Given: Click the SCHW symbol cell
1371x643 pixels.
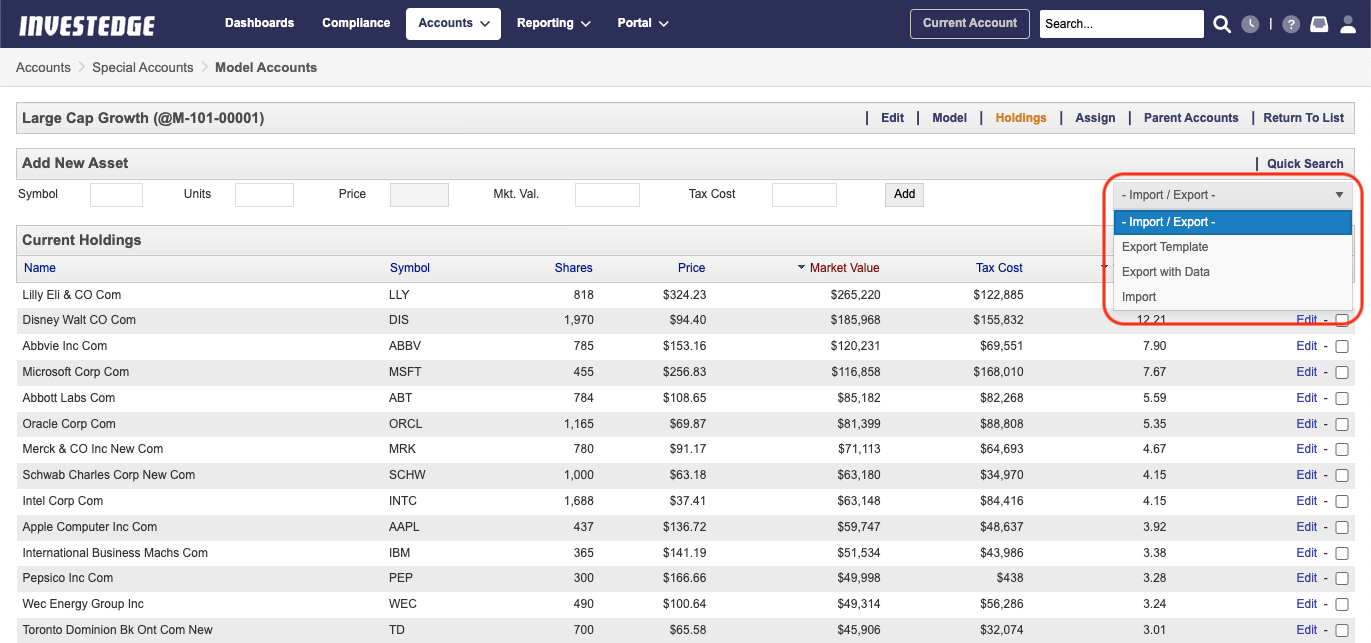Looking at the screenshot, I should (407, 475).
